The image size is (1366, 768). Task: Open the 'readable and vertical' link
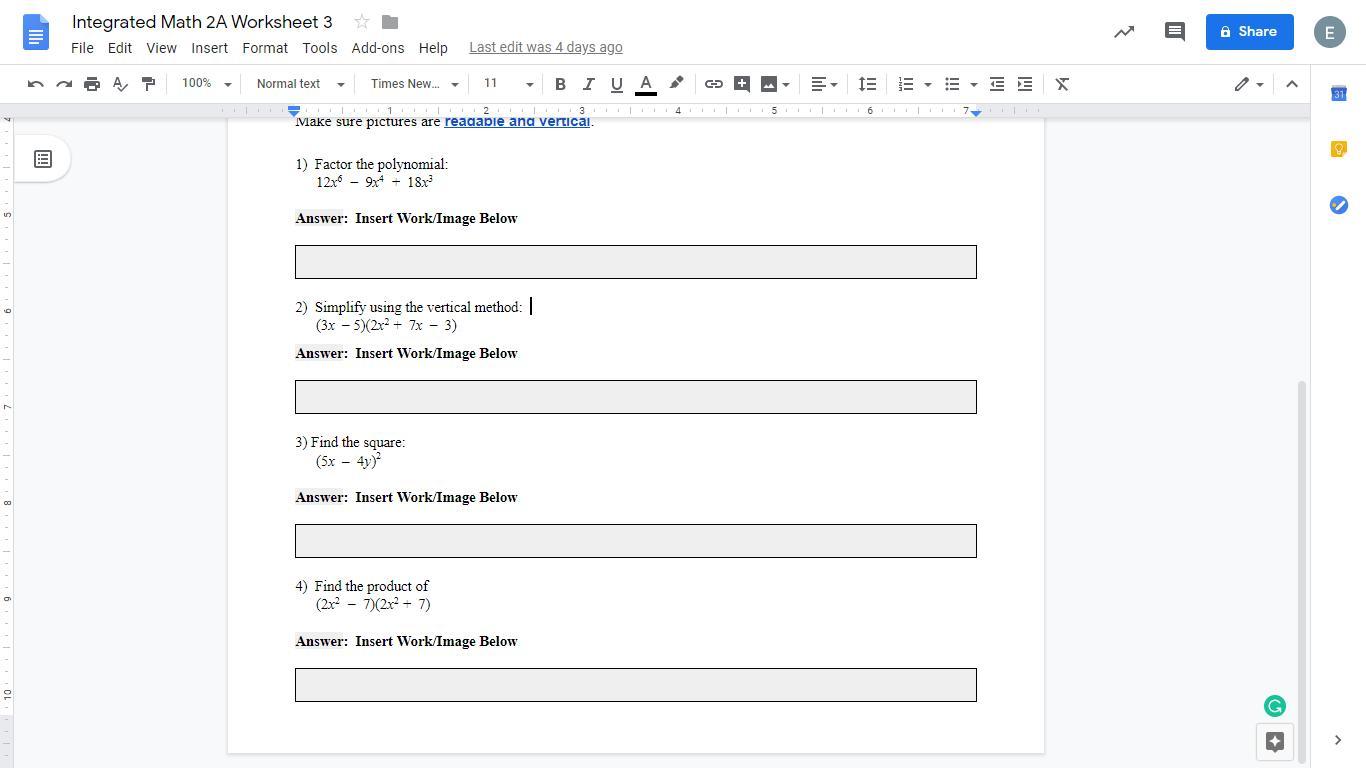(x=517, y=122)
